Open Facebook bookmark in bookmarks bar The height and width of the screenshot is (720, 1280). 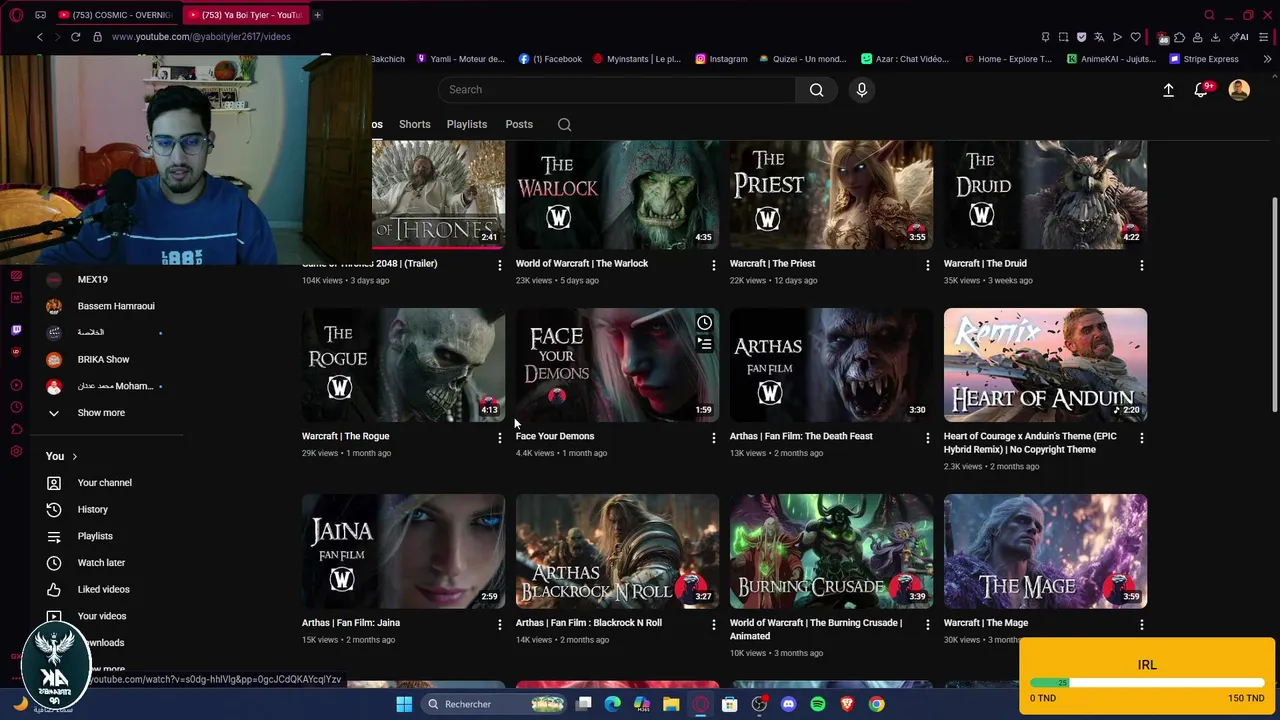tap(550, 59)
